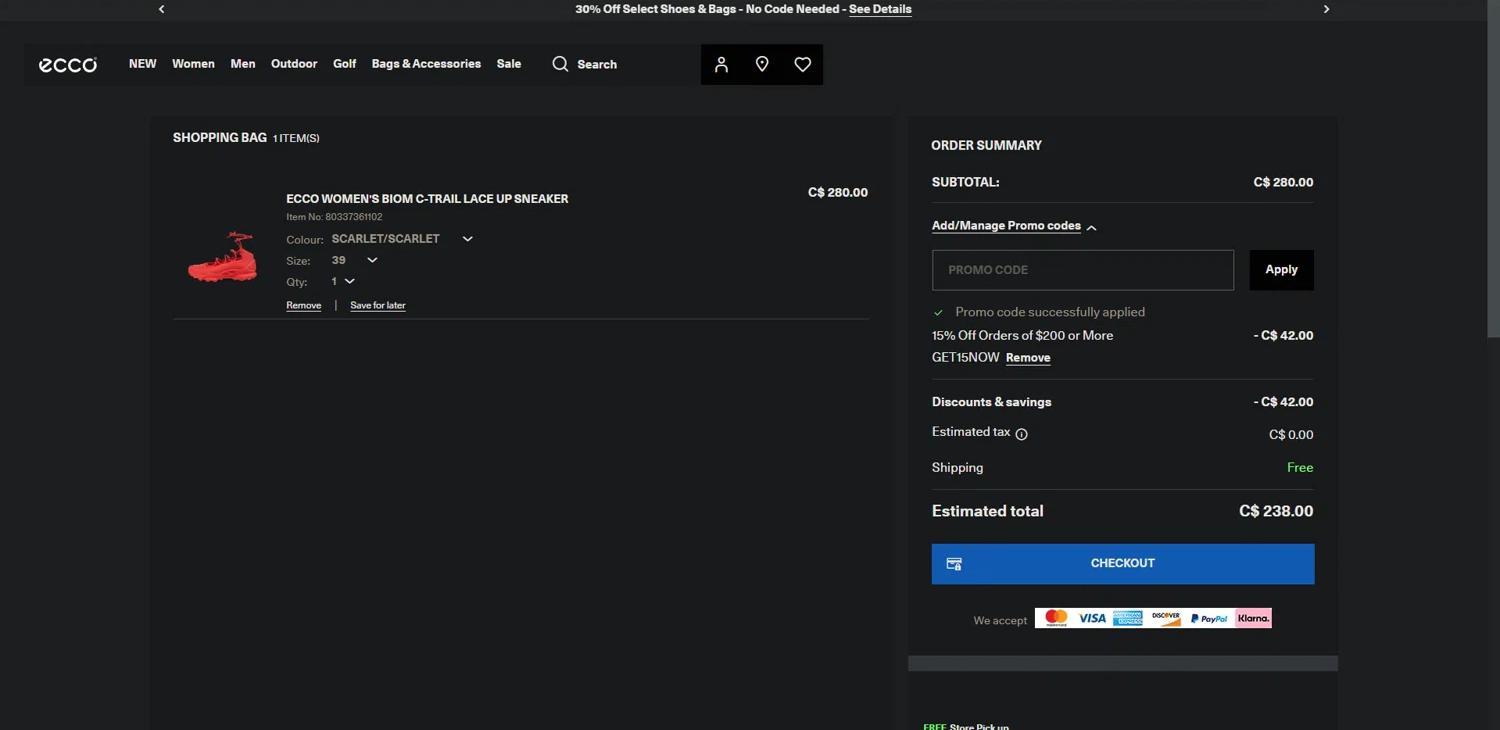1500x730 pixels.
Task: Open the Qty dropdown
Action: pos(343,281)
